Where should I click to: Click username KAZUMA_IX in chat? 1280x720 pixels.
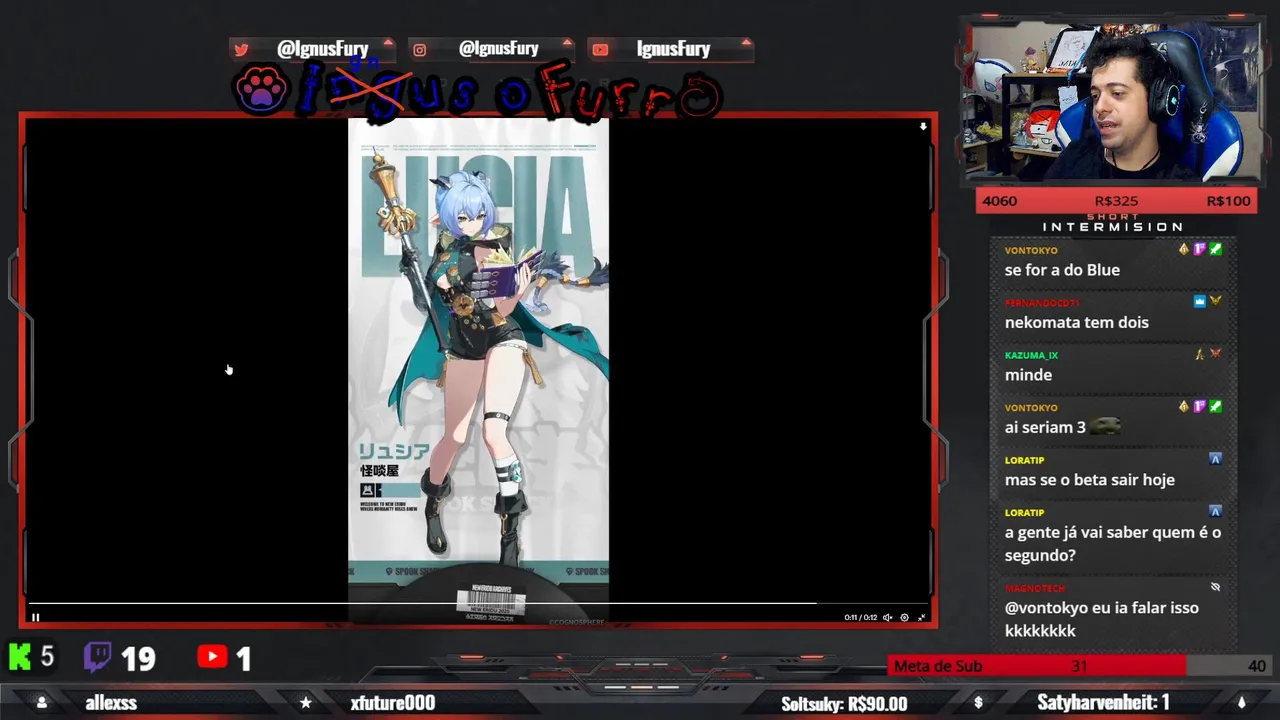1031,355
